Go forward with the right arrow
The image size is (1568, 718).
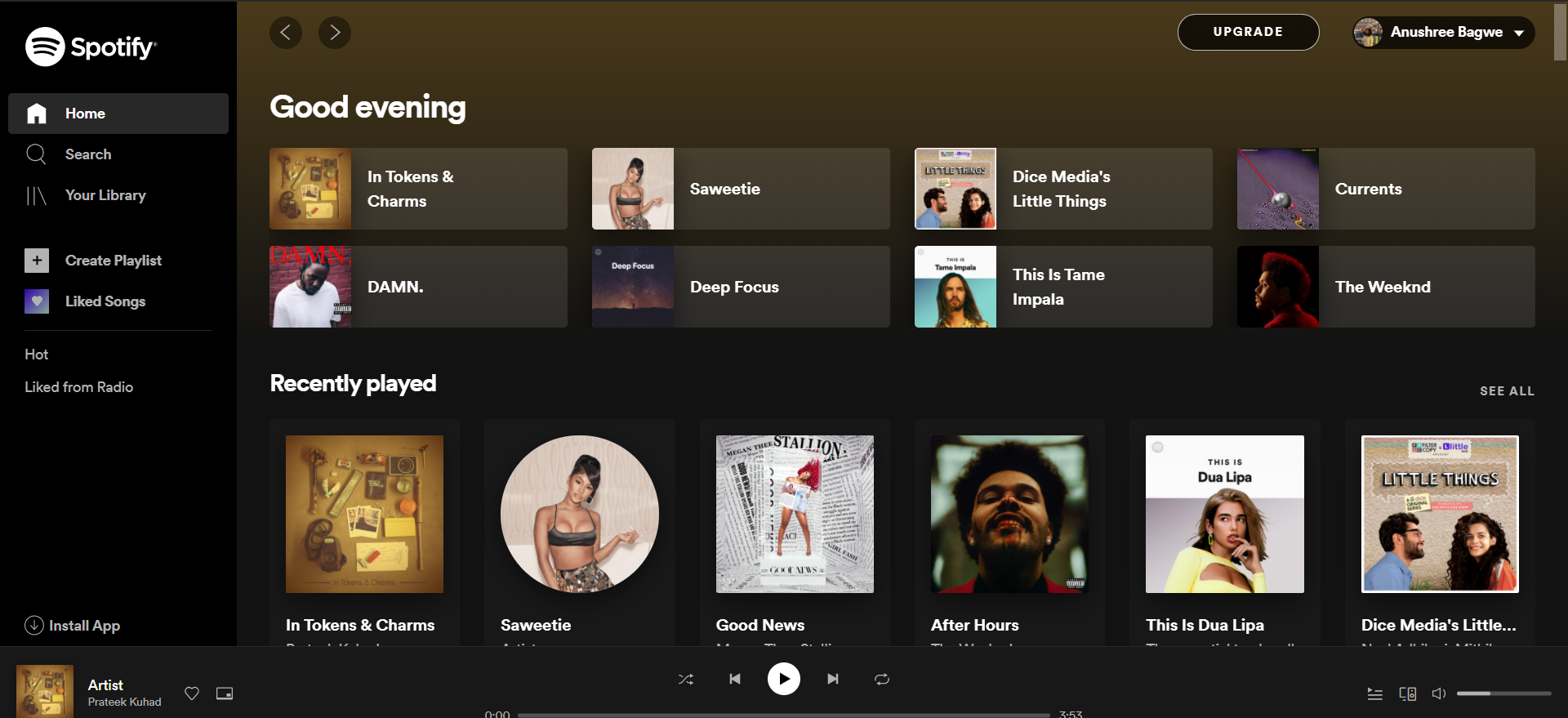tap(335, 33)
